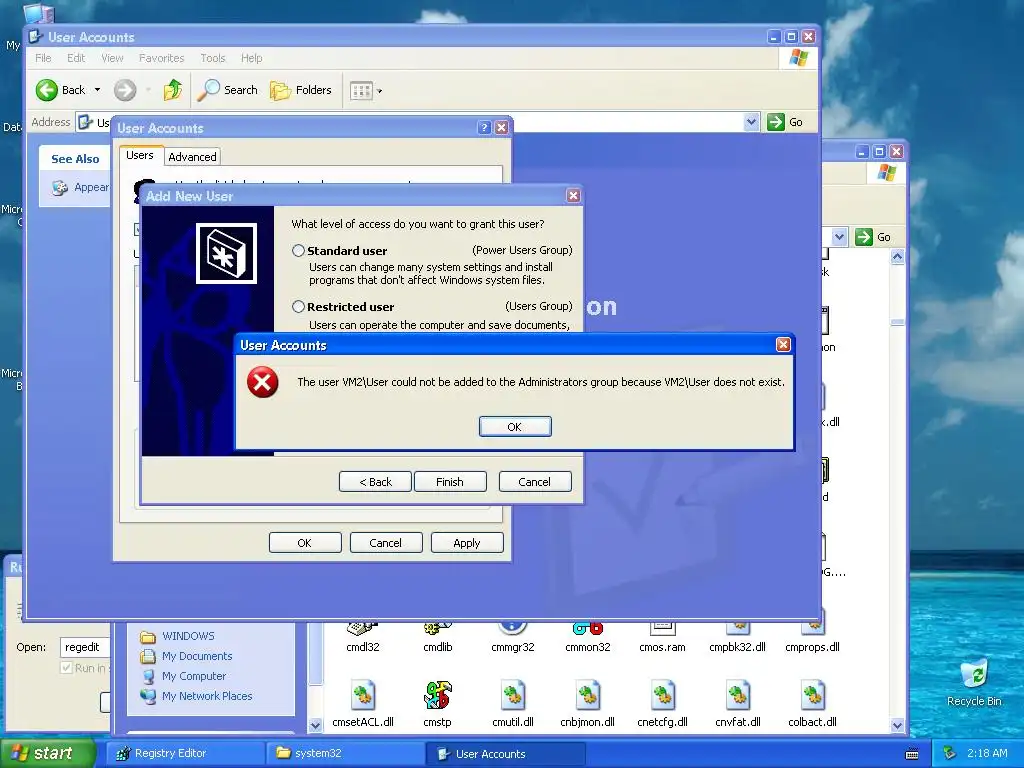
Task: Switch to the Advanced tab
Action: [192, 157]
